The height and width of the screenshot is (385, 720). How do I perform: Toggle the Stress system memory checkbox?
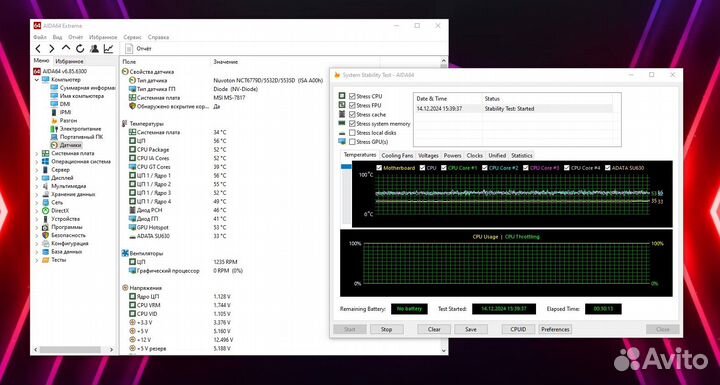352,124
